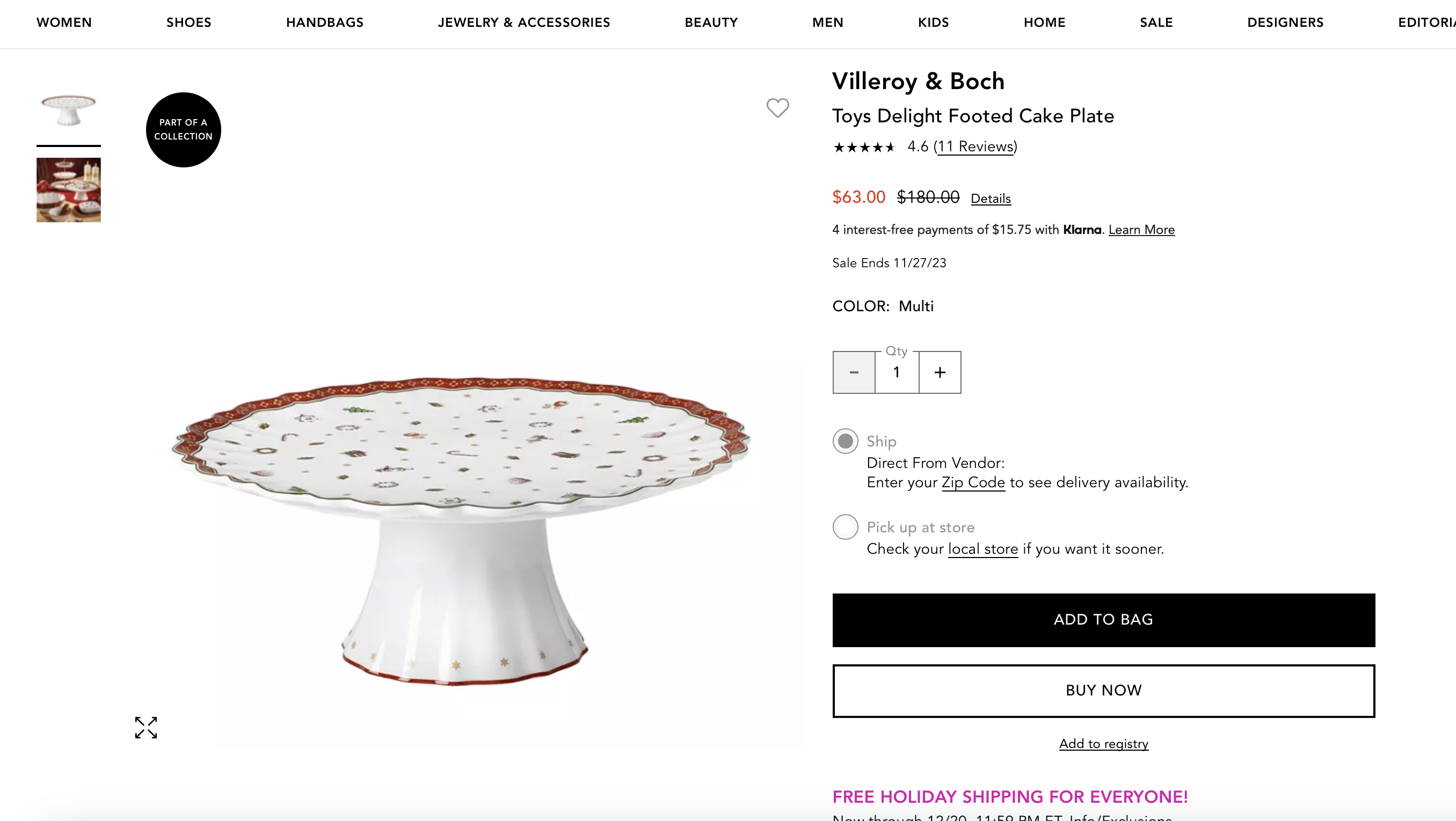Viewport: 1456px width, 821px height.
Task: Click the Part of a Collection badge
Action: (x=183, y=129)
